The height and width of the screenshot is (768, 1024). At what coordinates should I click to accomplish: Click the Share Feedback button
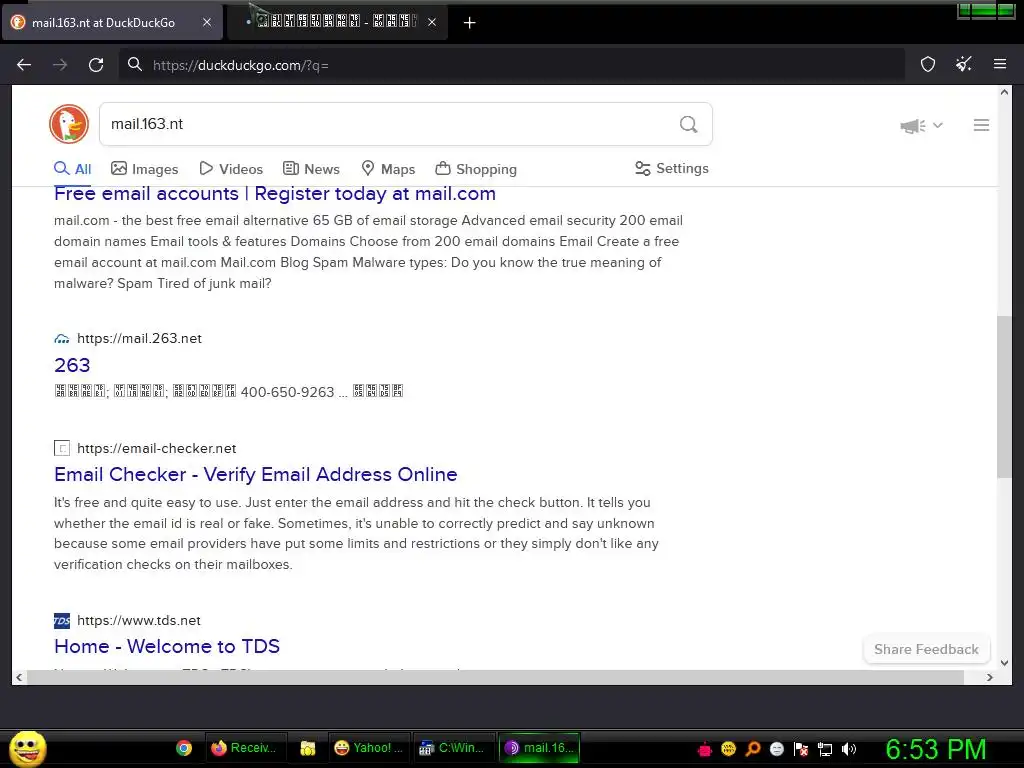click(x=926, y=649)
